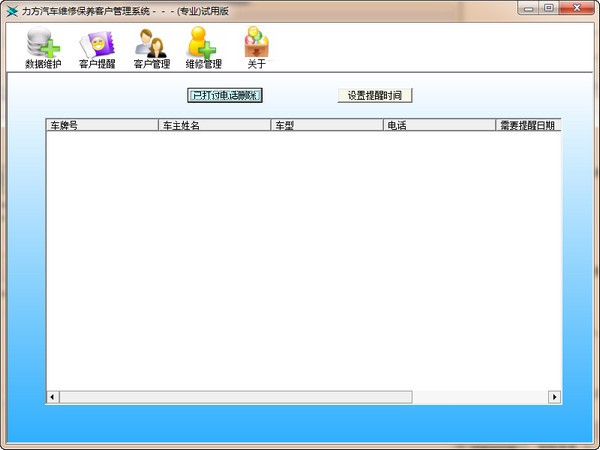Click the empty scrollbar track right of thumb
This screenshot has height=450, width=600.
[x=480, y=397]
